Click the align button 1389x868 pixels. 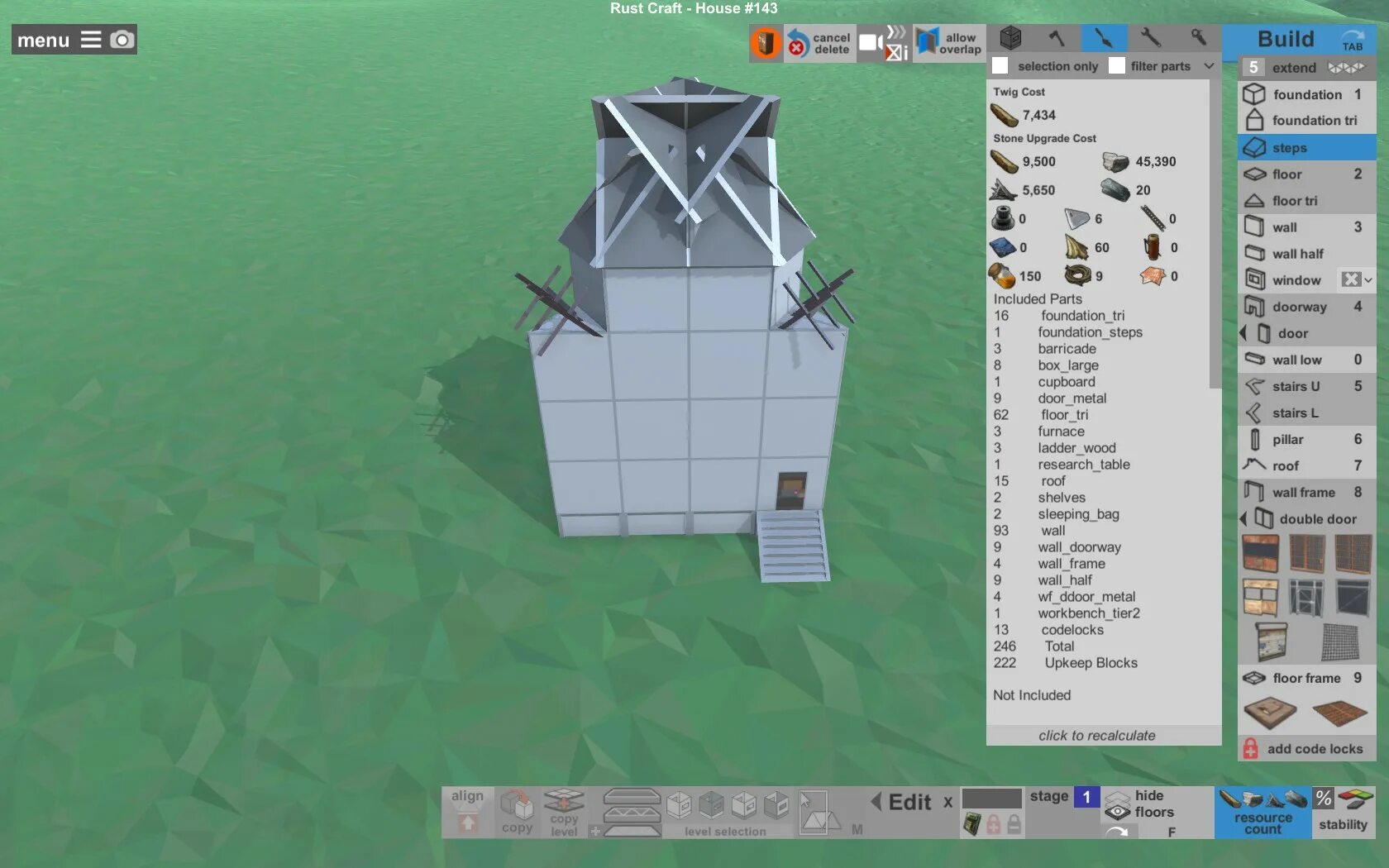(x=468, y=812)
